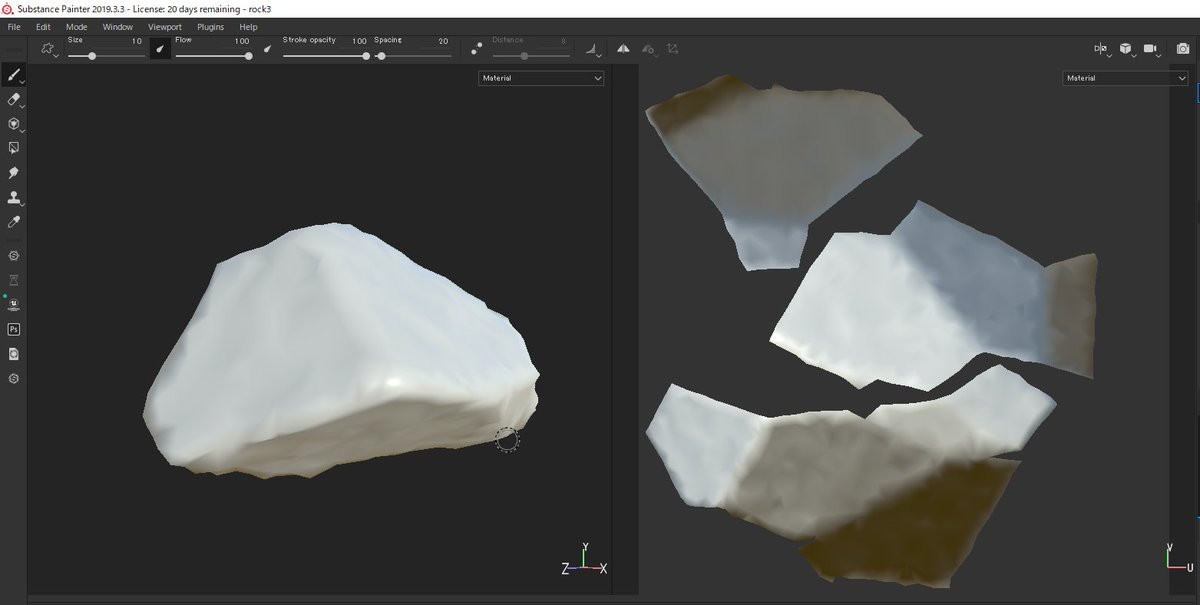
Task: Click the Stroke opacity slider
Action: [325, 56]
